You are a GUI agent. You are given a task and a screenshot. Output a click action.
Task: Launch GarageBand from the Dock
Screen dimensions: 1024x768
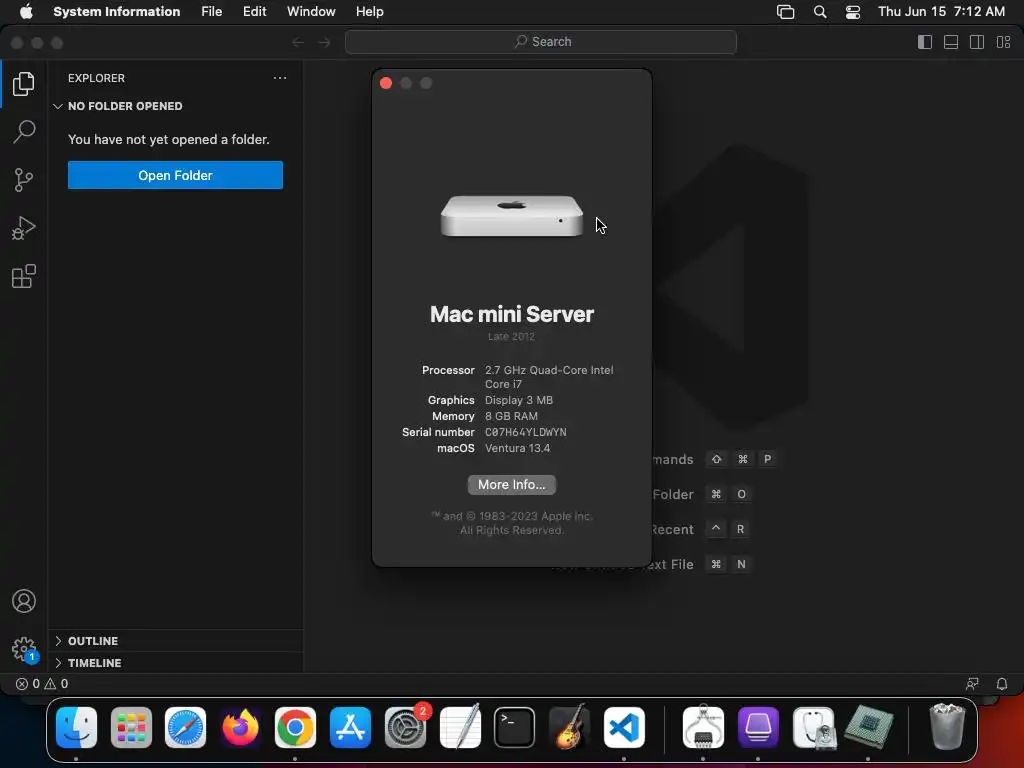click(569, 727)
